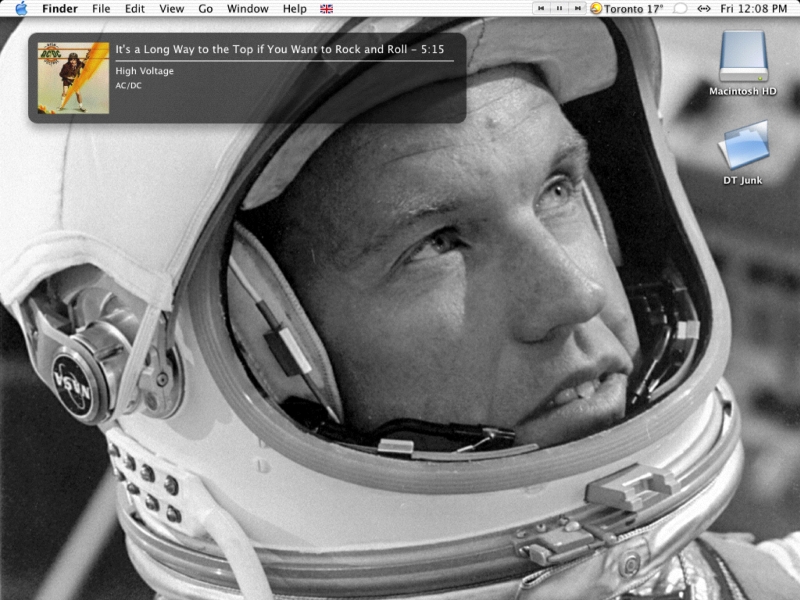Image resolution: width=800 pixels, height=600 pixels.
Task: Open the Finder application menu
Action: tap(60, 8)
